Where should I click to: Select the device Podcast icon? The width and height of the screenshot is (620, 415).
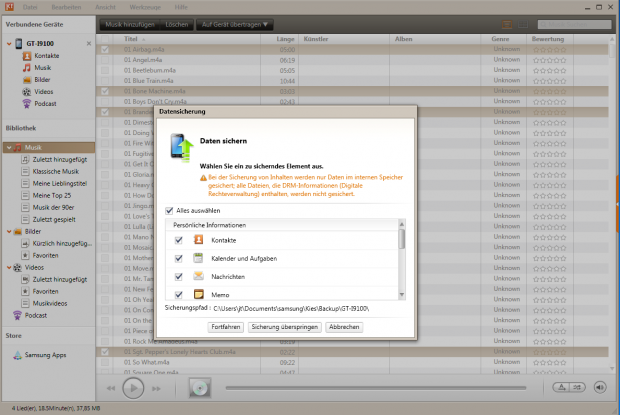(27, 103)
